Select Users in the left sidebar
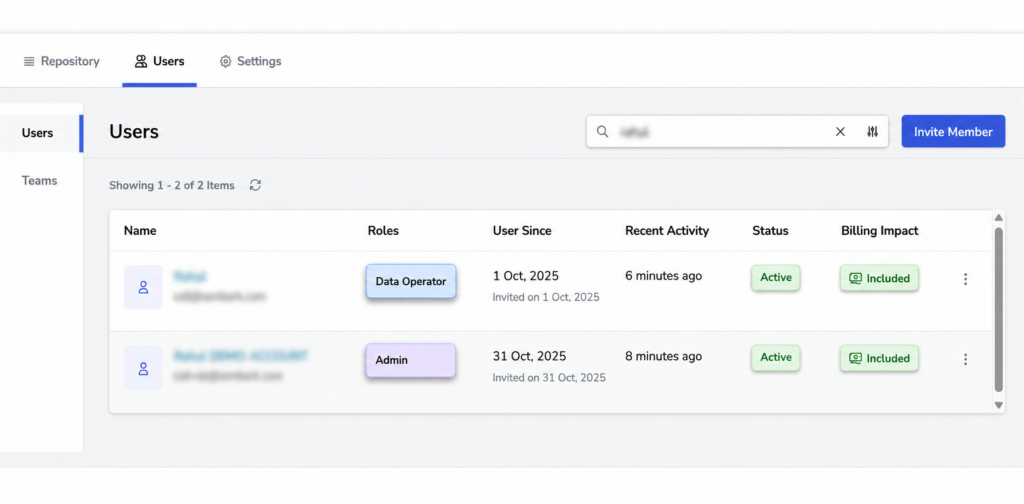Viewport: 1024px width, 504px height. click(x=40, y=133)
